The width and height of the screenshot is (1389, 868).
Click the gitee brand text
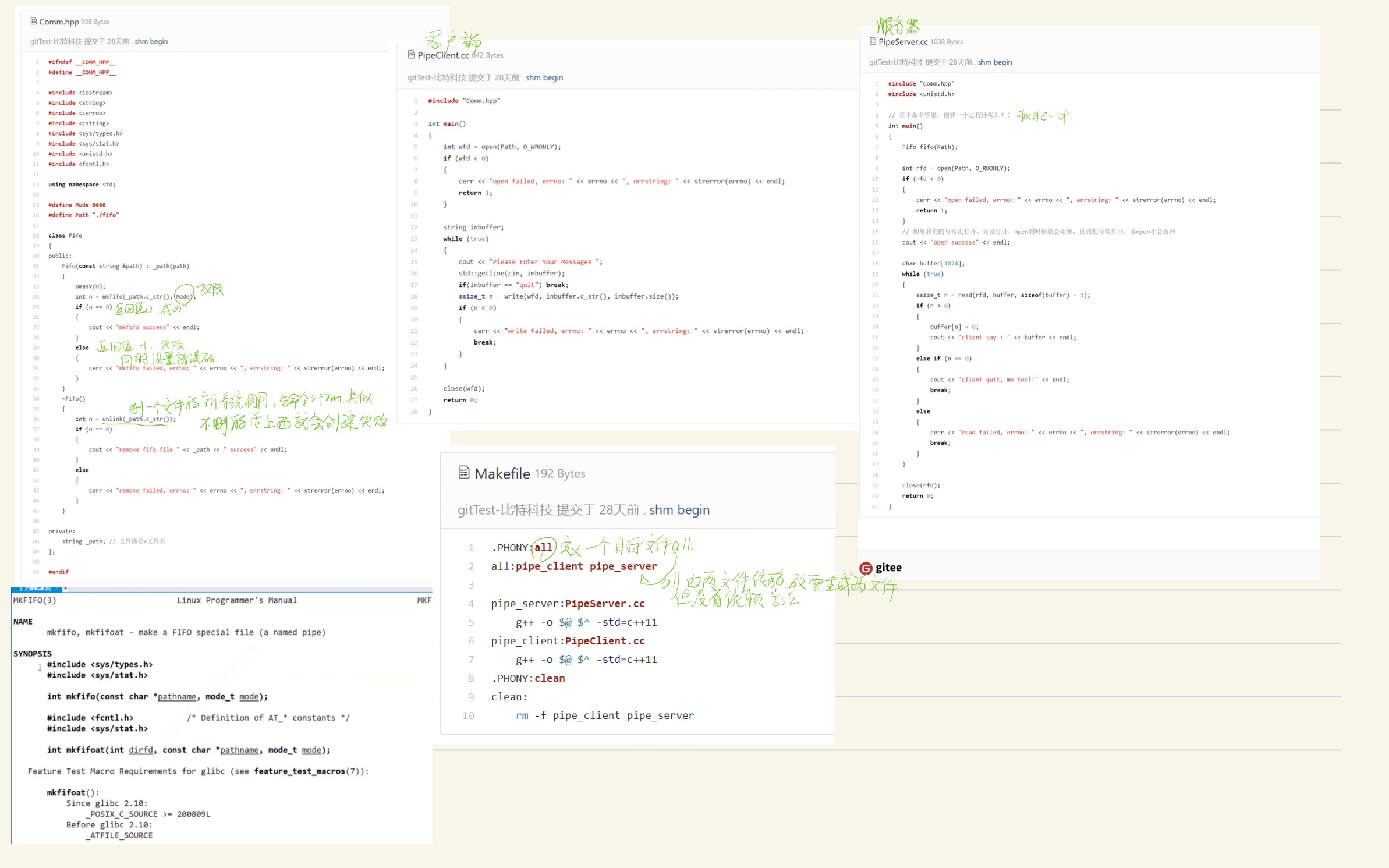click(888, 568)
